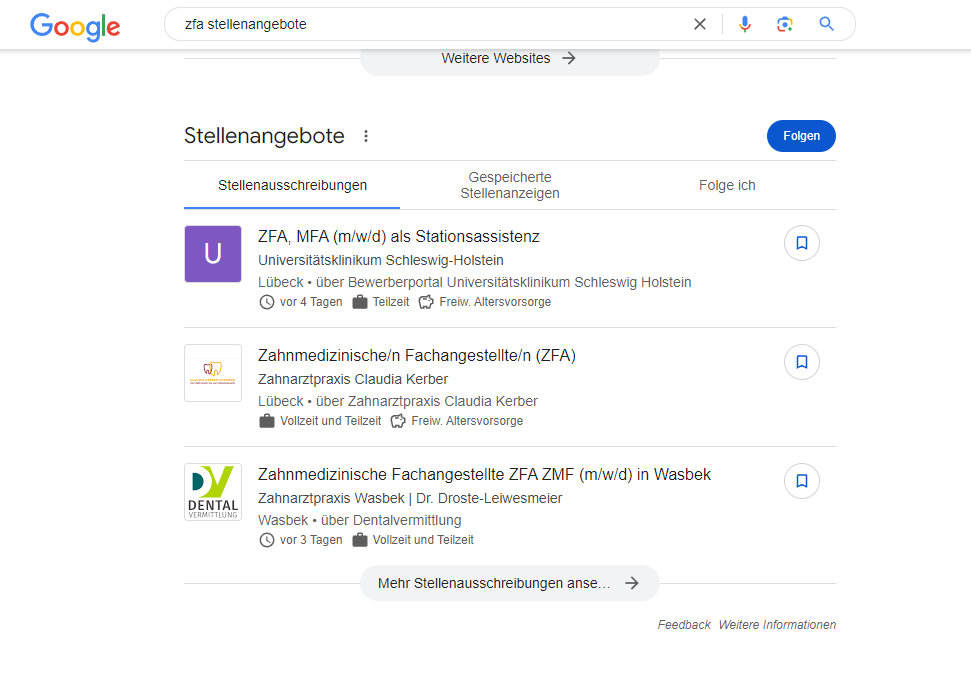Click the magnifying glass search icon
This screenshot has height=676, width=971.
click(x=826, y=24)
